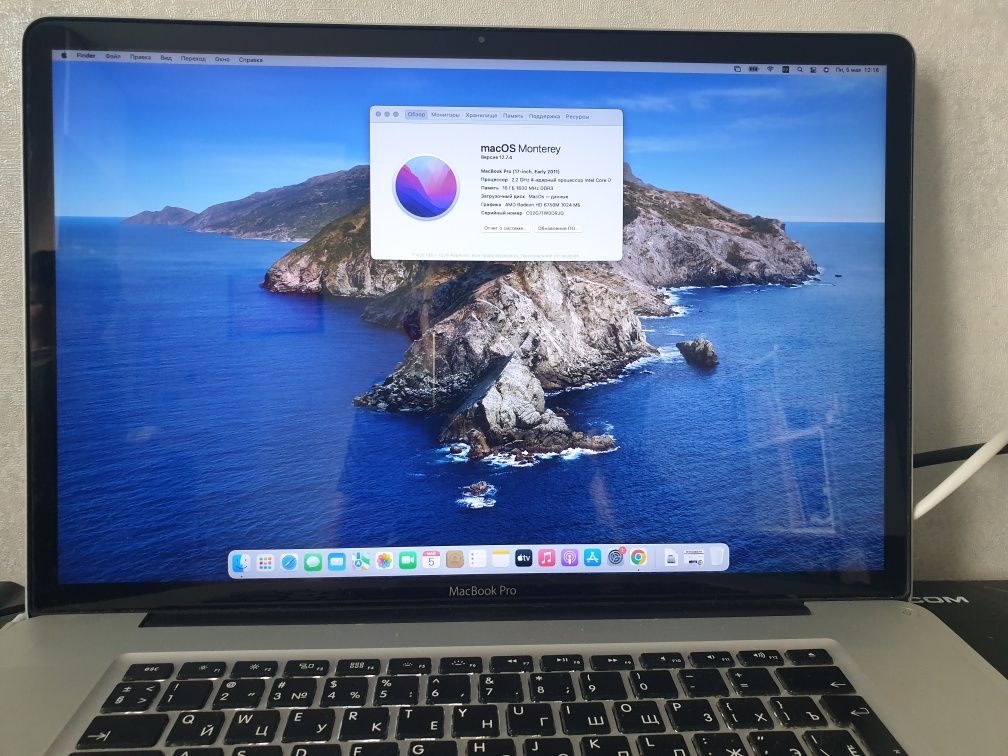Open Finder from the dock
Image resolution: width=1008 pixels, height=756 pixels.
tap(240, 562)
